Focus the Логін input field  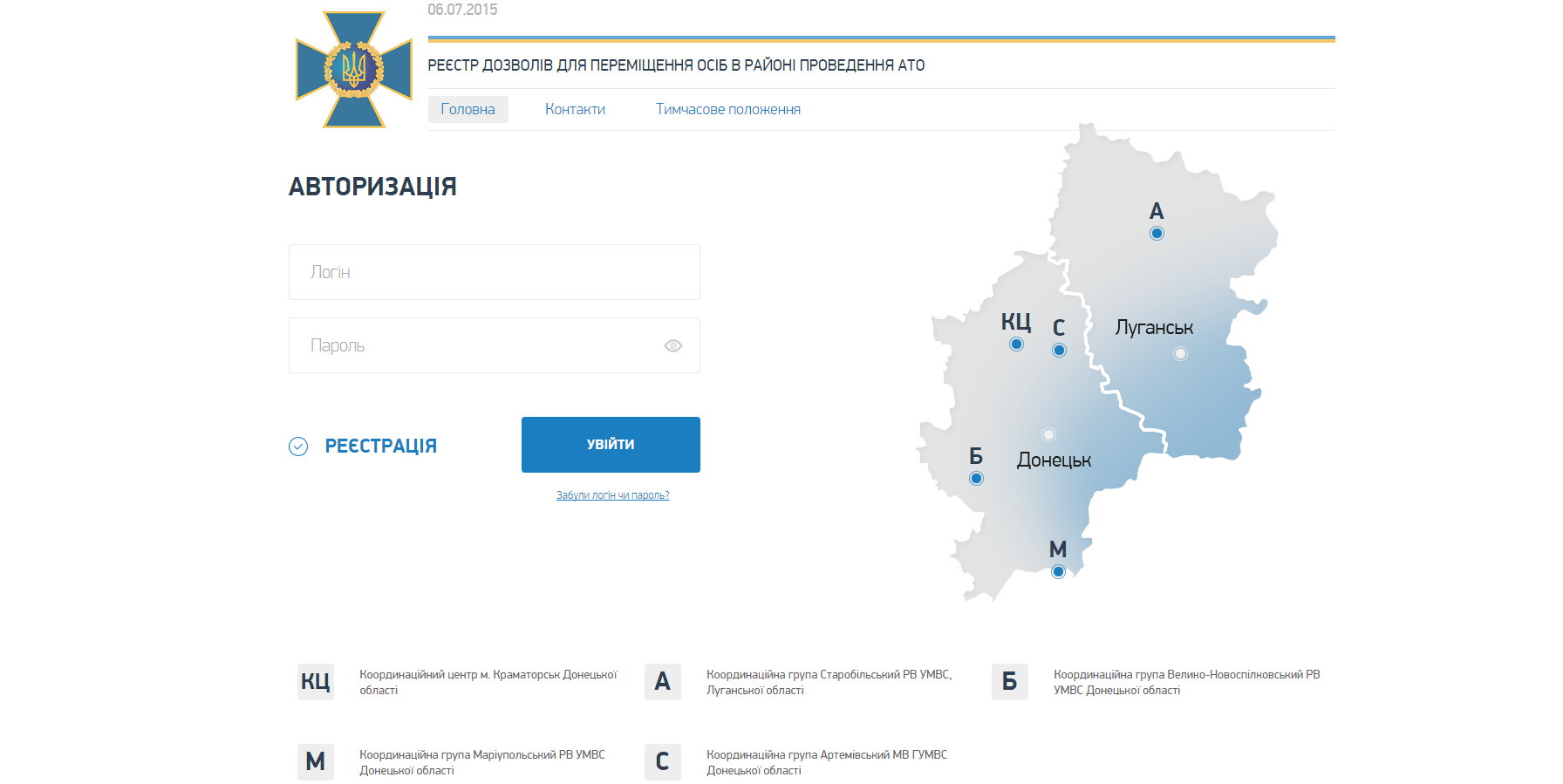coord(494,272)
